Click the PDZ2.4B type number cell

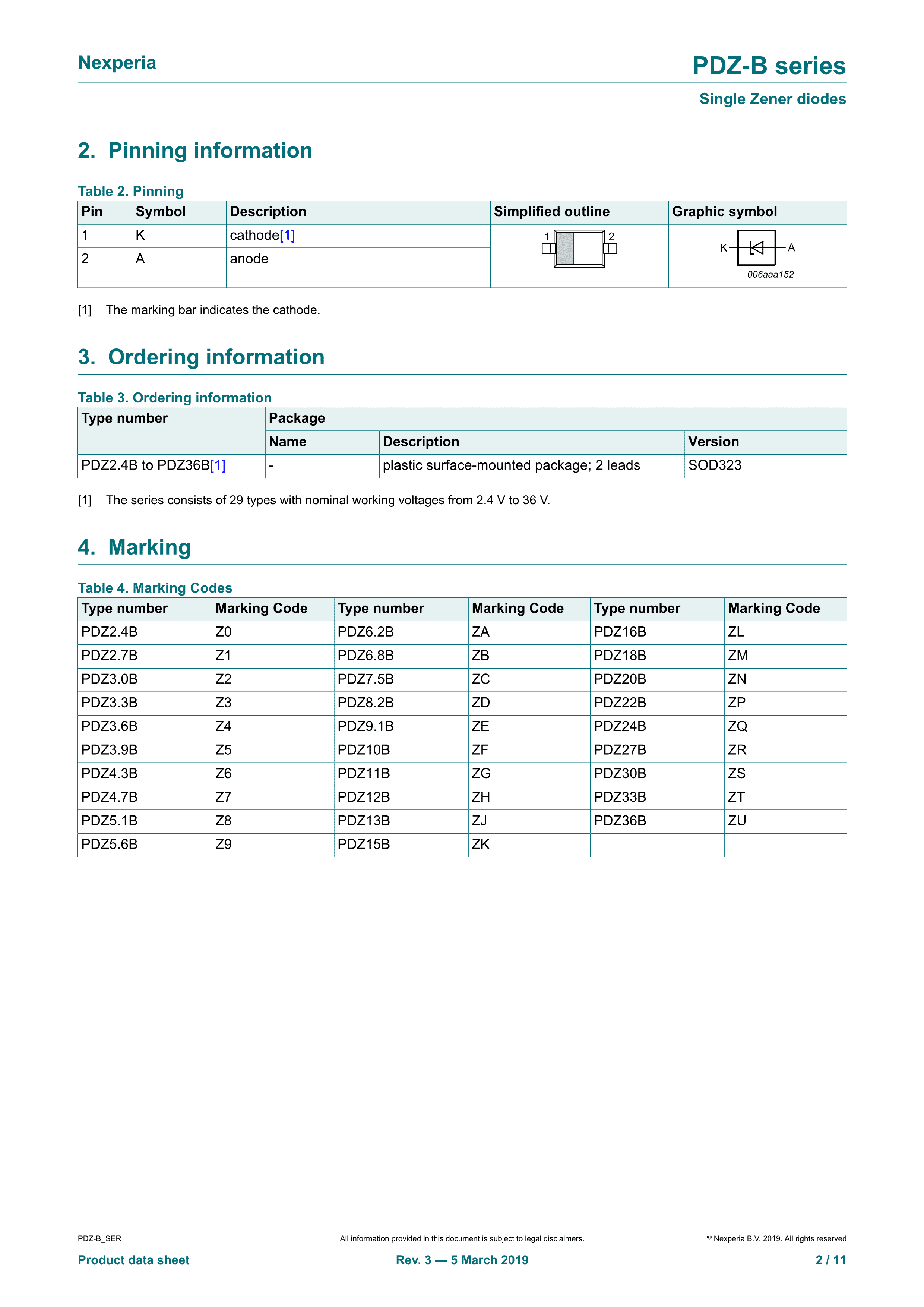109,632
